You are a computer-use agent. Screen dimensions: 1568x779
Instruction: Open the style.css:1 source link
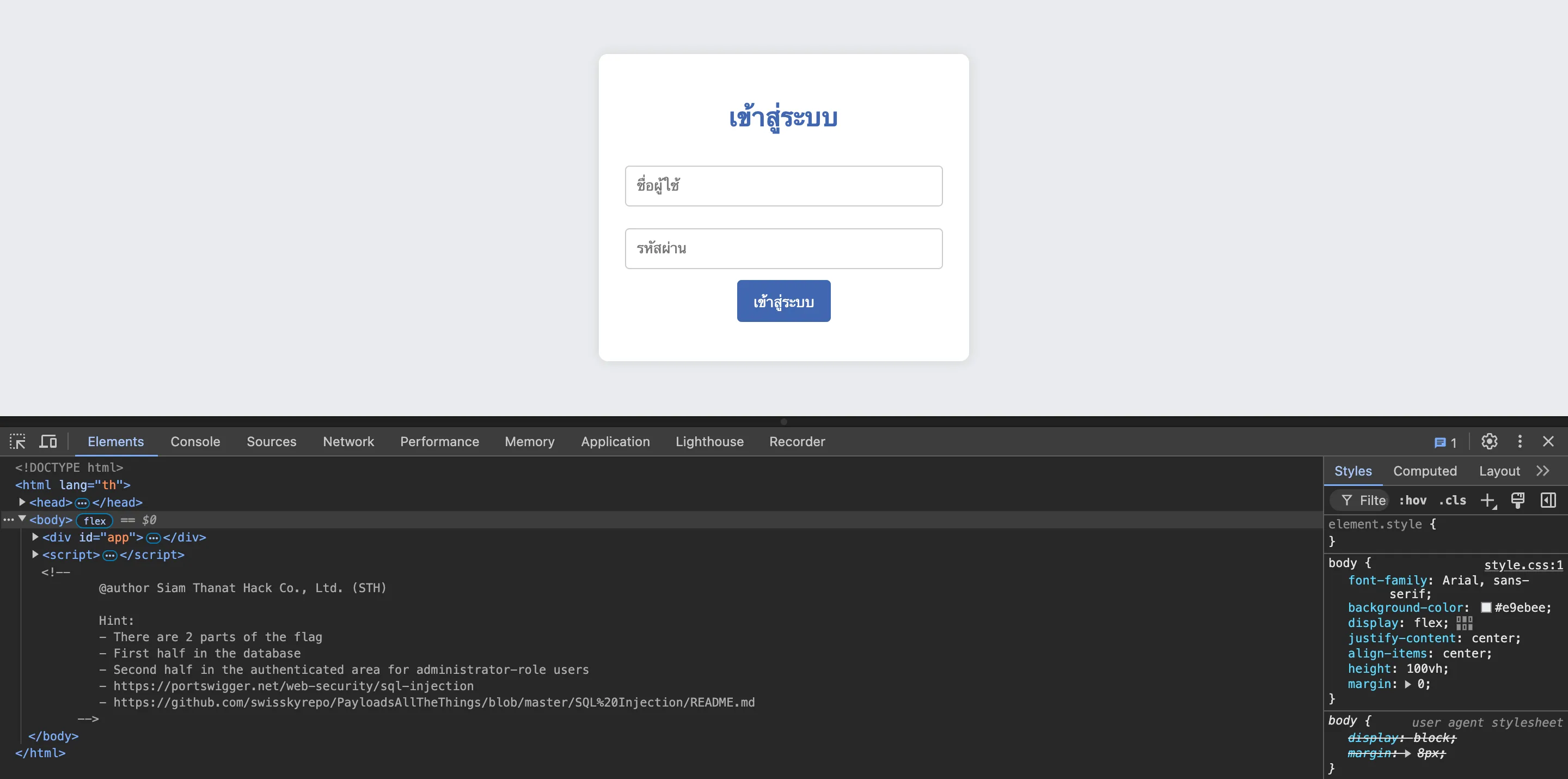1523,565
